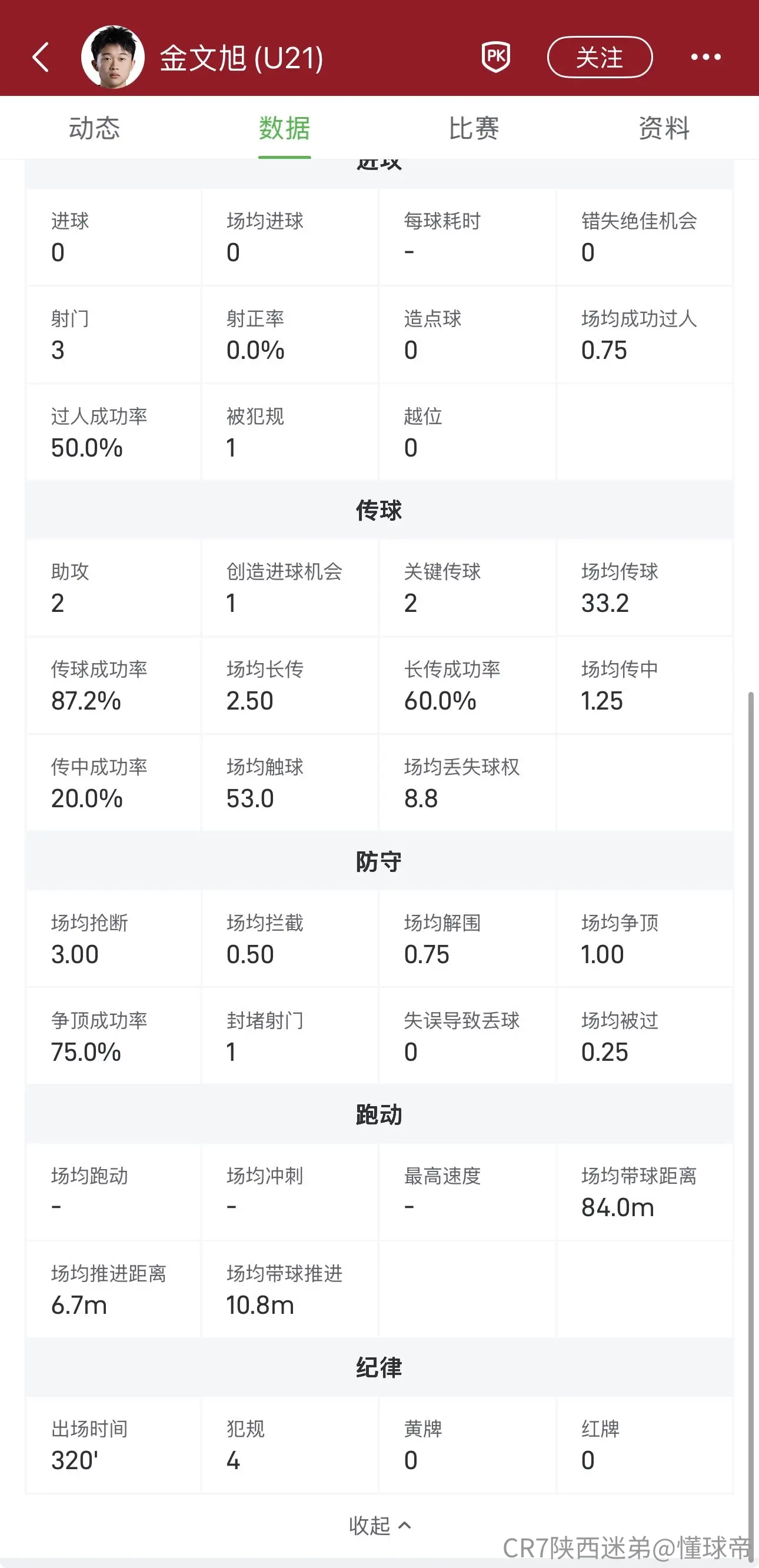Collapse stats using 收起 chevron
This screenshot has height=1568, width=759.
tap(380, 1525)
